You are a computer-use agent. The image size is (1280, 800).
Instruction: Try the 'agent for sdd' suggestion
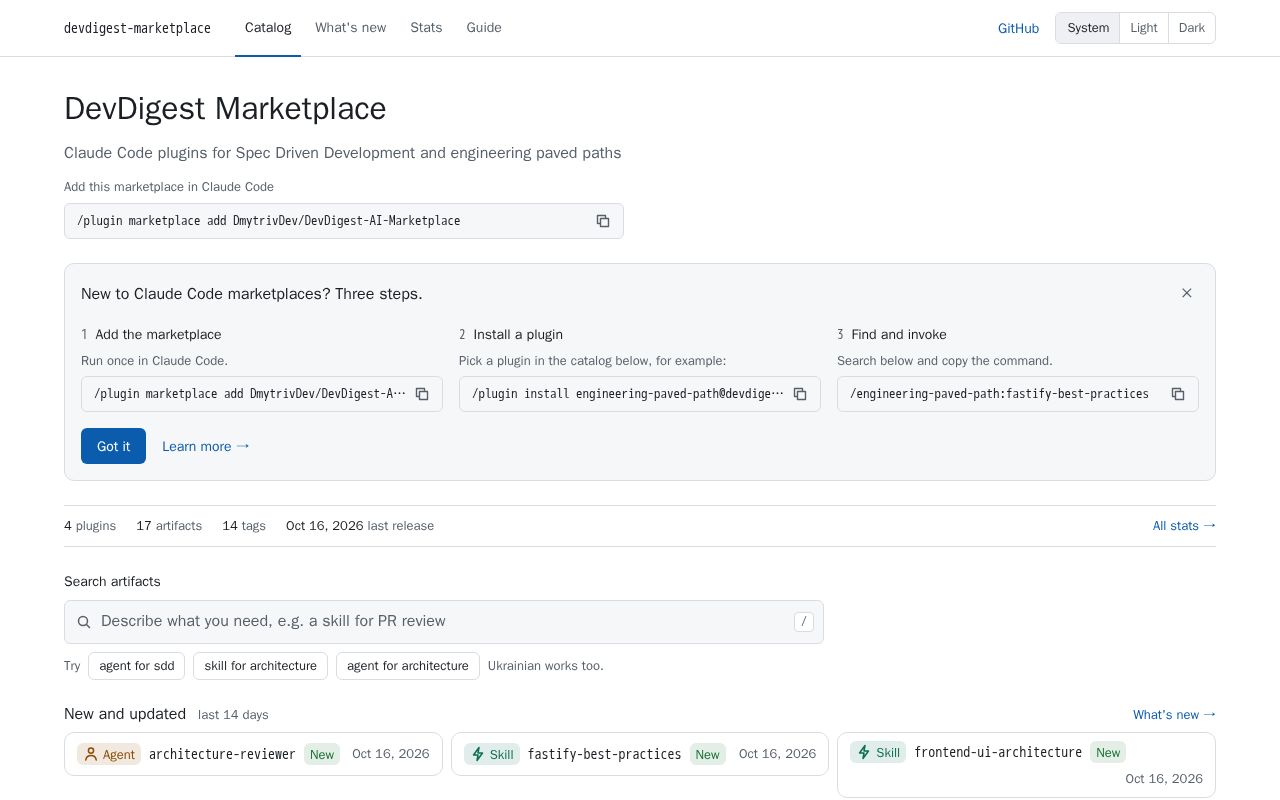137,666
